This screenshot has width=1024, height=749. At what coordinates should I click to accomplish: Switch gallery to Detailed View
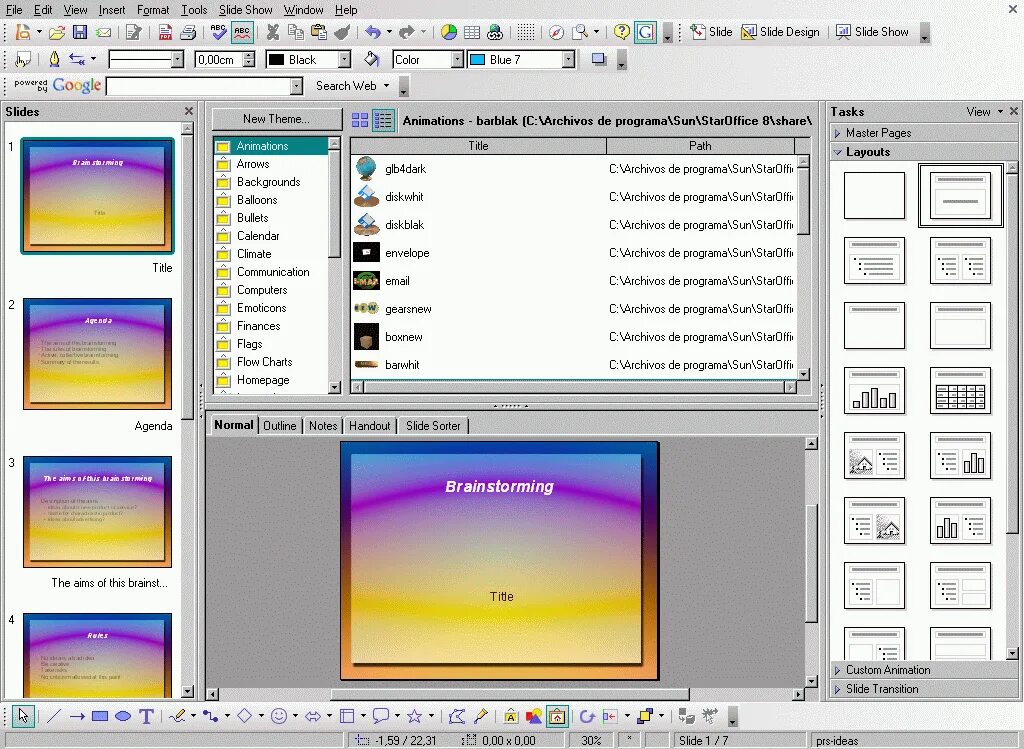pyautogui.click(x=383, y=120)
